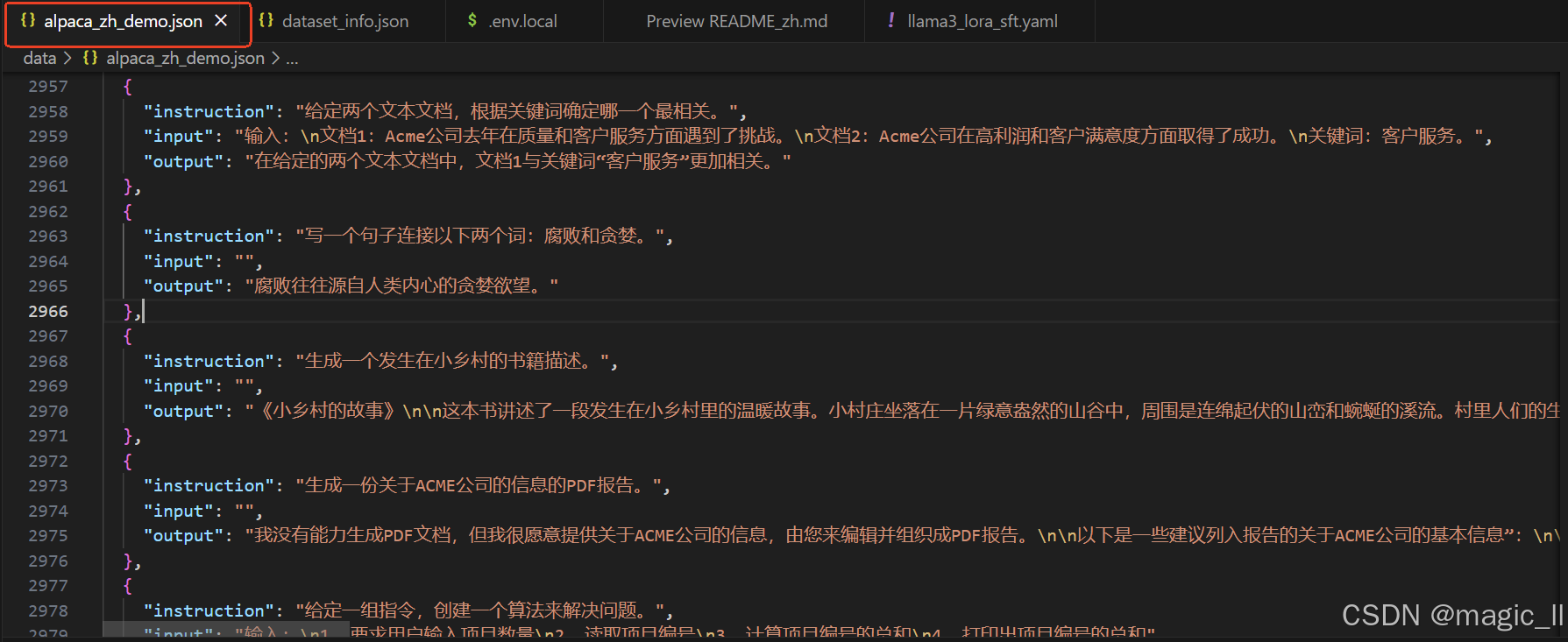Screen dimensions: 1568x642
Task: Open the Preview README_zh.md tab
Action: 736,21
